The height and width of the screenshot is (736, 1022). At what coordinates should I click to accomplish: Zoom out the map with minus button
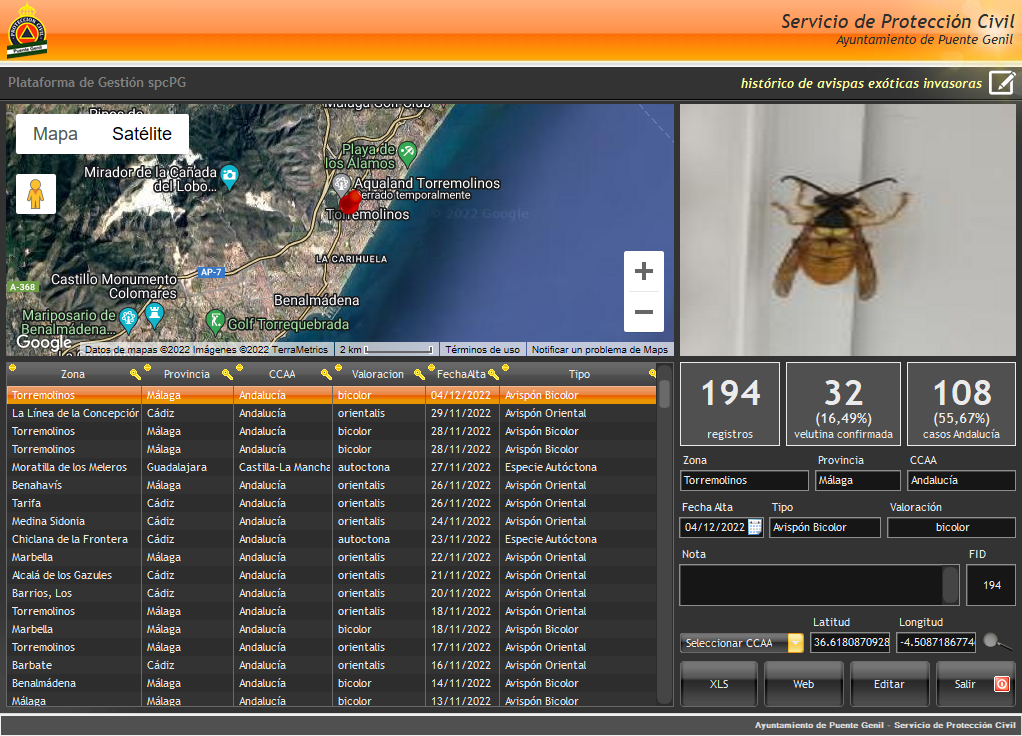pyautogui.click(x=644, y=312)
